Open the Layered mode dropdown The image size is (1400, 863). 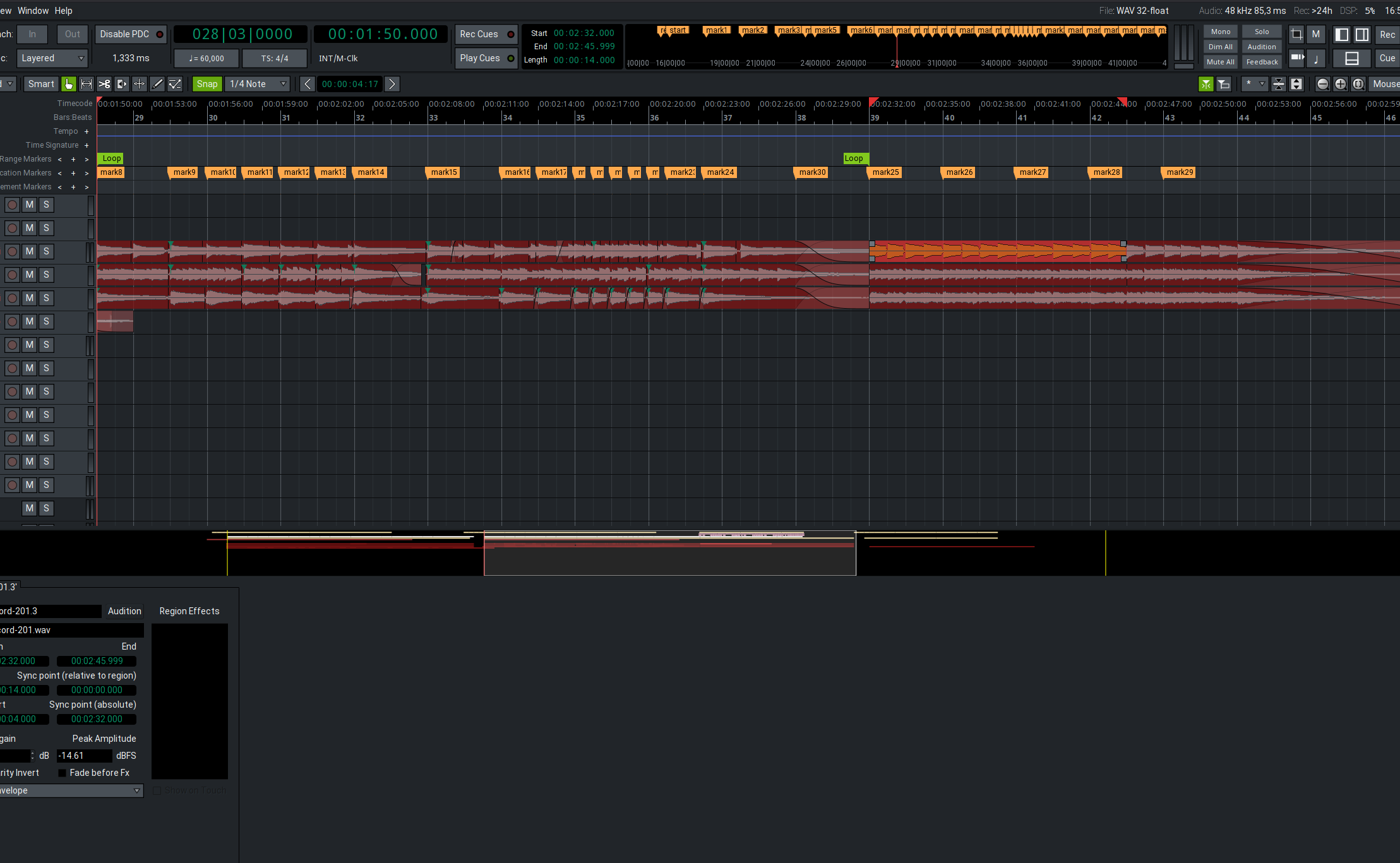point(52,58)
